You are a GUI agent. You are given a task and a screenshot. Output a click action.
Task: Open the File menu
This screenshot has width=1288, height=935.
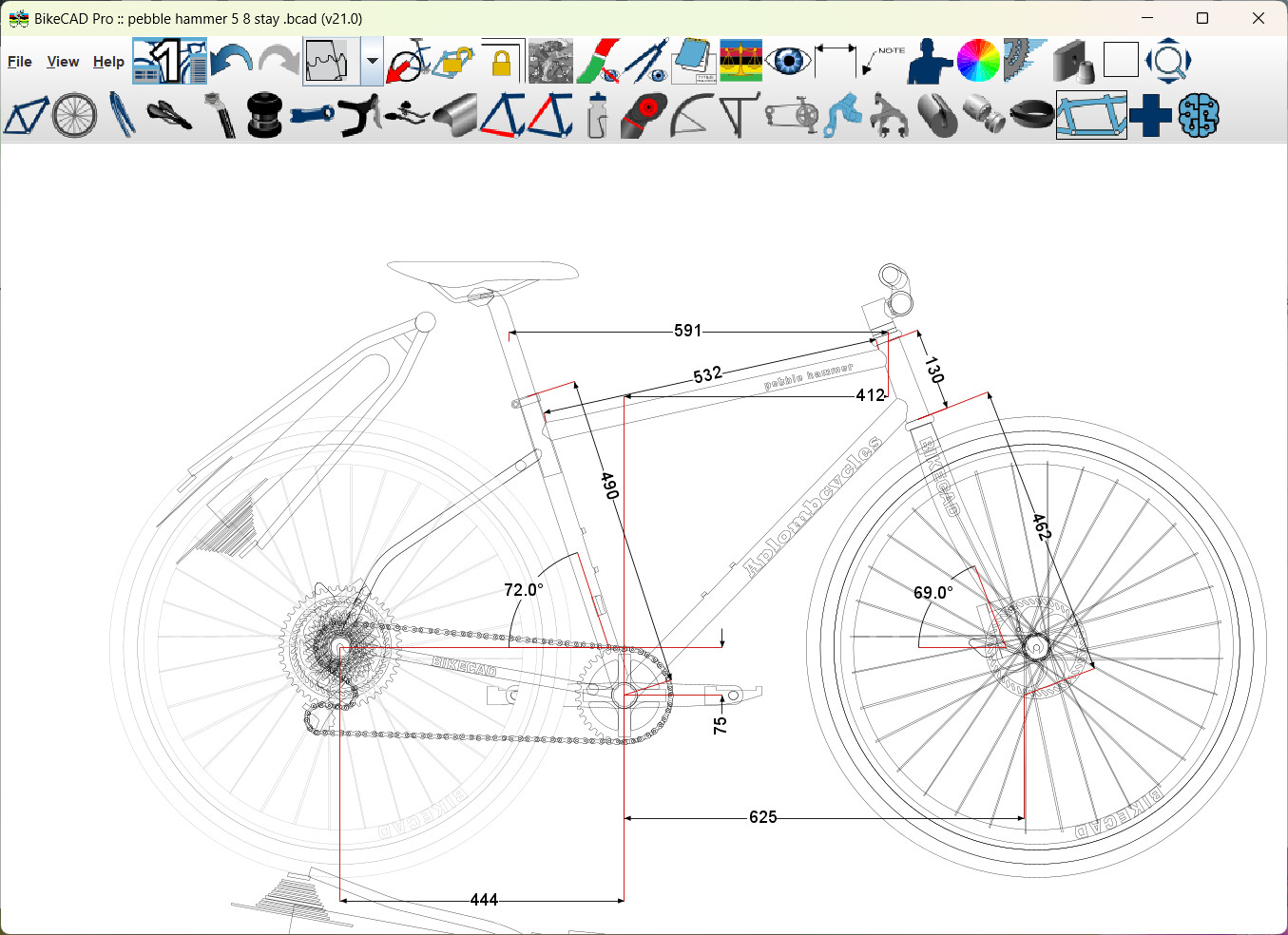coord(20,62)
